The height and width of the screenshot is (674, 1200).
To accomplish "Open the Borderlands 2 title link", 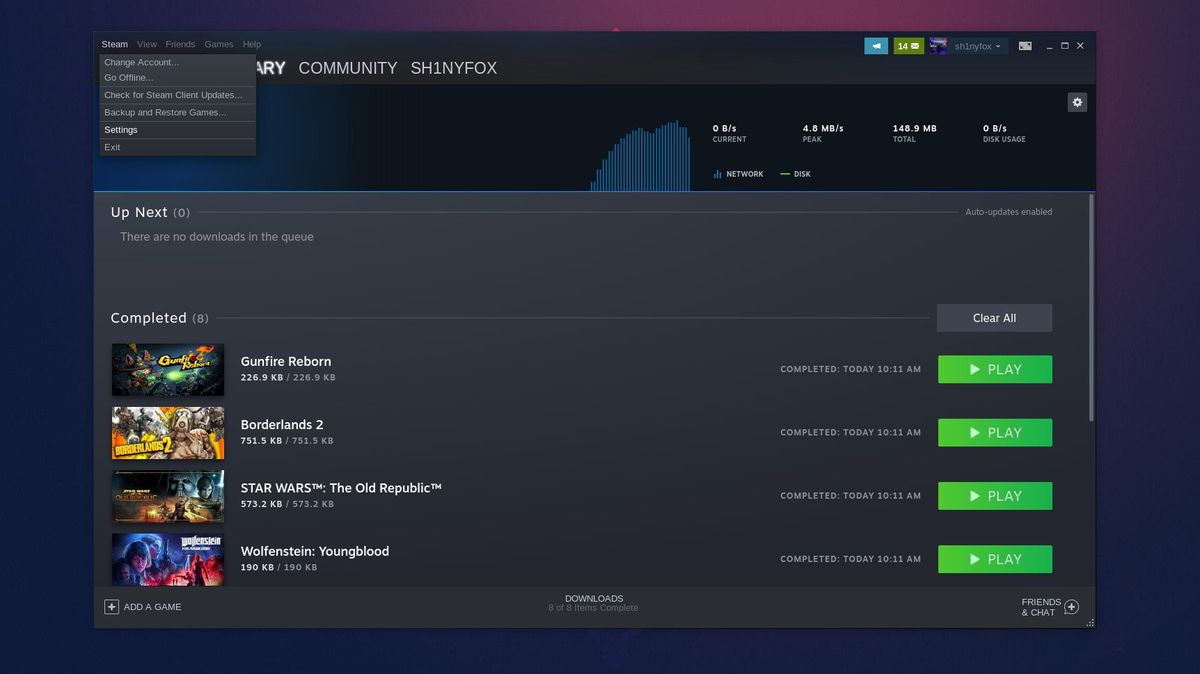I will 282,424.
